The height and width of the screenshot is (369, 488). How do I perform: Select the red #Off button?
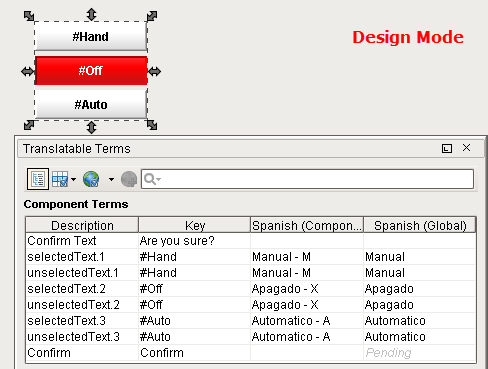point(91,71)
